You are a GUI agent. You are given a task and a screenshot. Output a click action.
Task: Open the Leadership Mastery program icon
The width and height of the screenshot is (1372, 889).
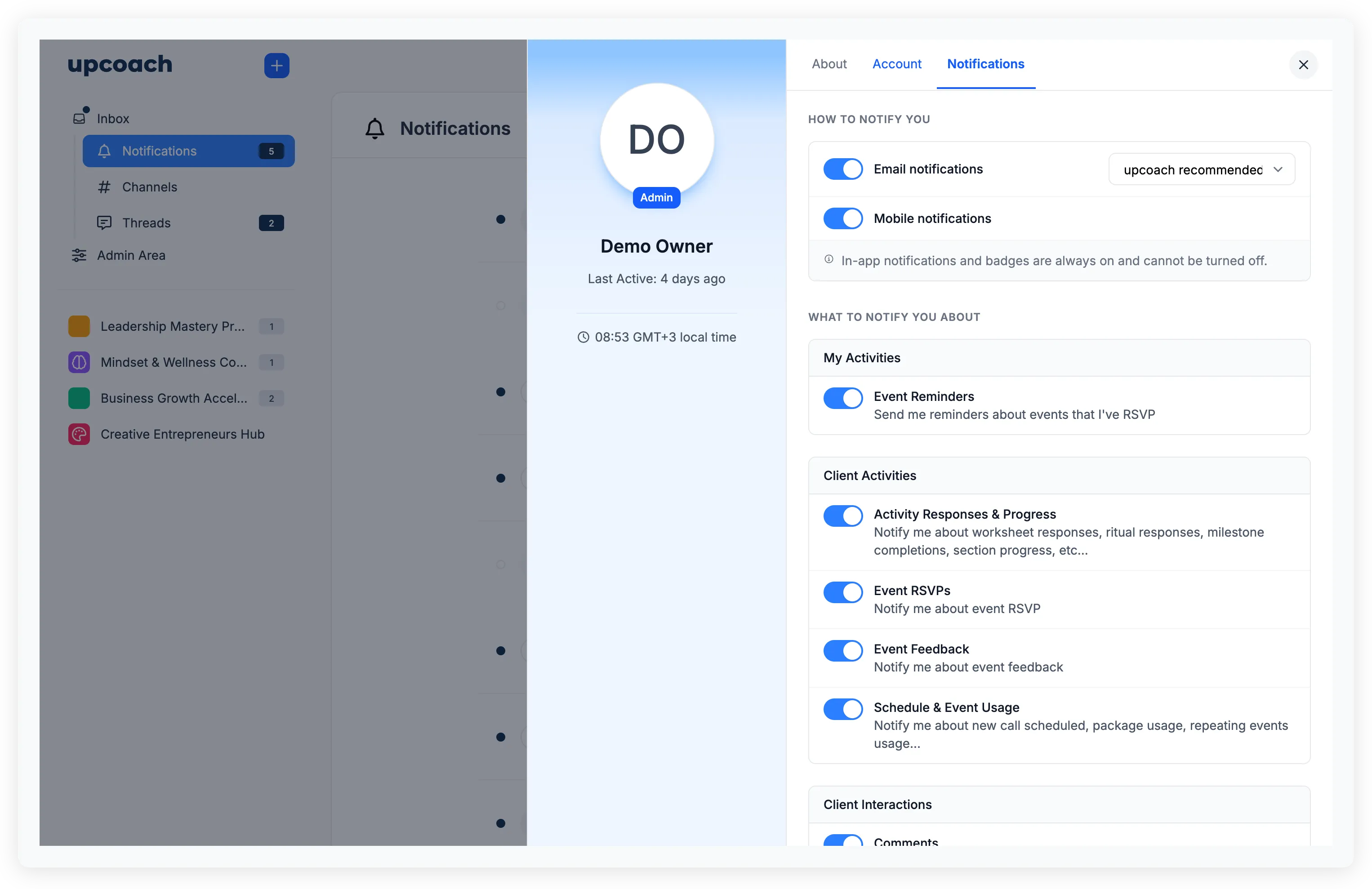click(x=79, y=326)
